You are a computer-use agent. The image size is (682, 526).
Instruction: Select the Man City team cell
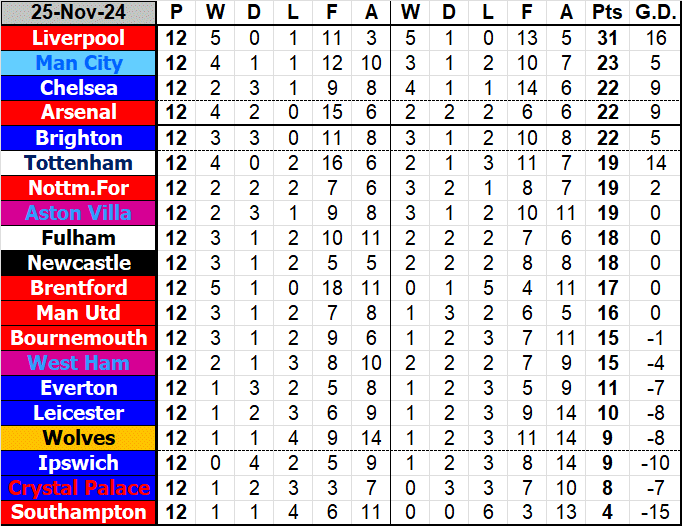point(79,64)
